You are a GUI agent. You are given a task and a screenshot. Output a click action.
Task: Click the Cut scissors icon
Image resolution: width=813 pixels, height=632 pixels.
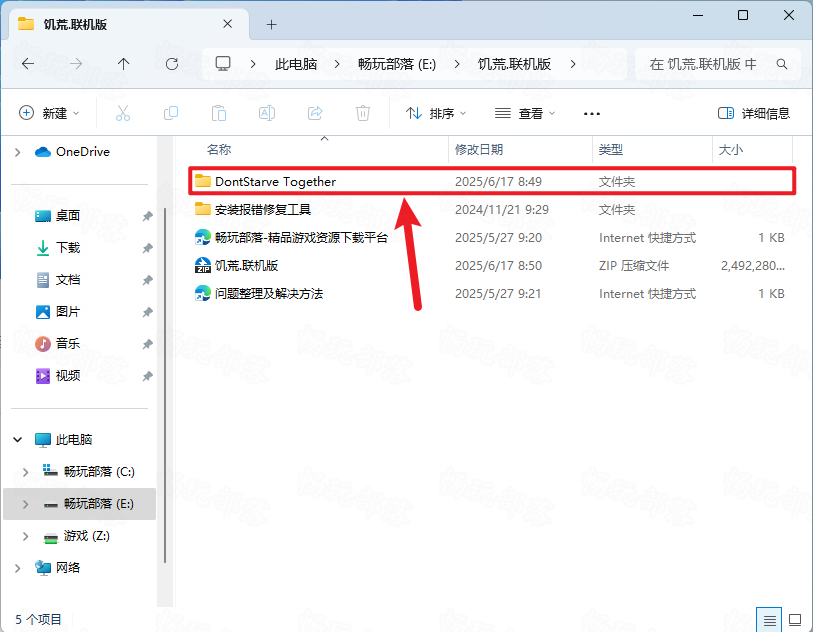coord(123,113)
